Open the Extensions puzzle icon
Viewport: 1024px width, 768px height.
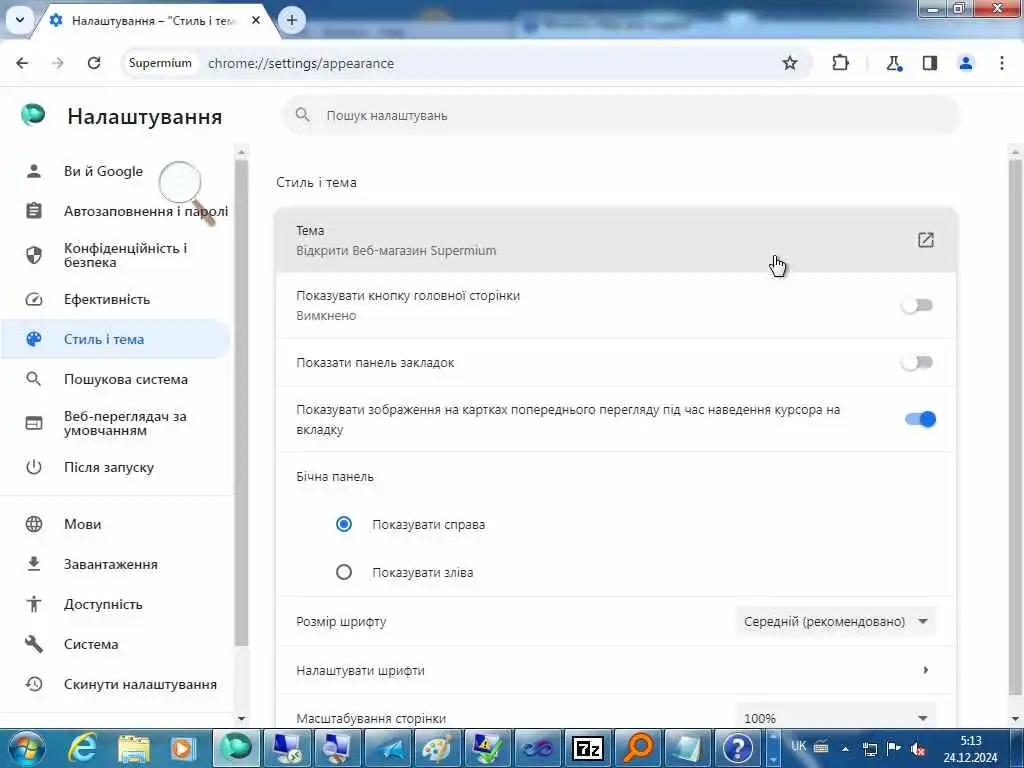tap(840, 63)
